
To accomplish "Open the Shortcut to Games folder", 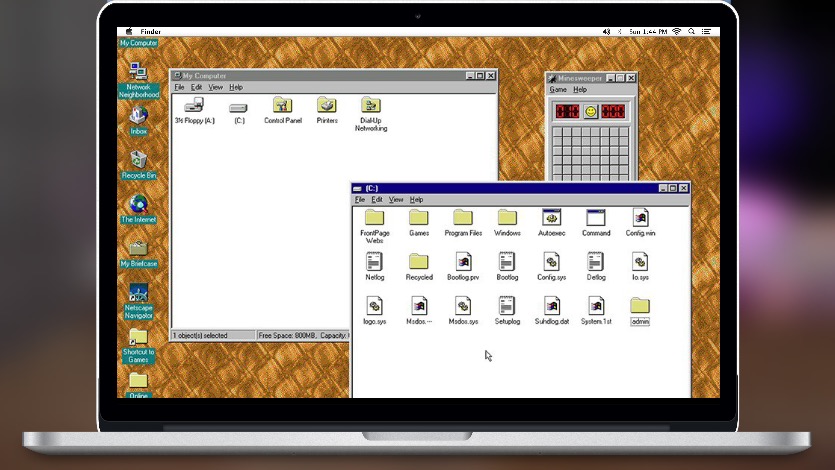I will click(x=138, y=345).
